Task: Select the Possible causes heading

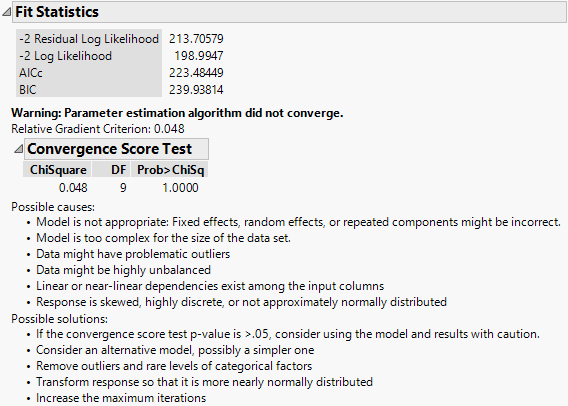Action: click(x=53, y=207)
